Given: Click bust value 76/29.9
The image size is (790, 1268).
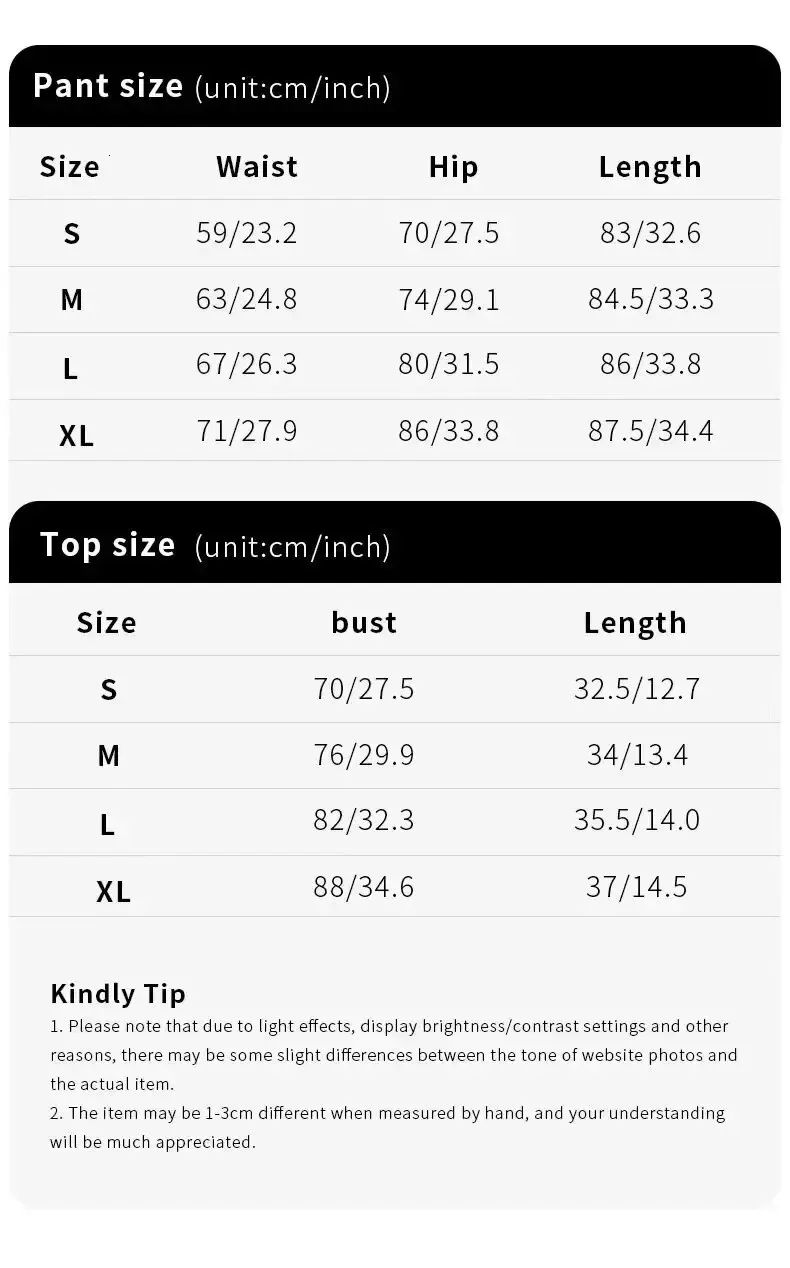Looking at the screenshot, I should coord(364,755).
